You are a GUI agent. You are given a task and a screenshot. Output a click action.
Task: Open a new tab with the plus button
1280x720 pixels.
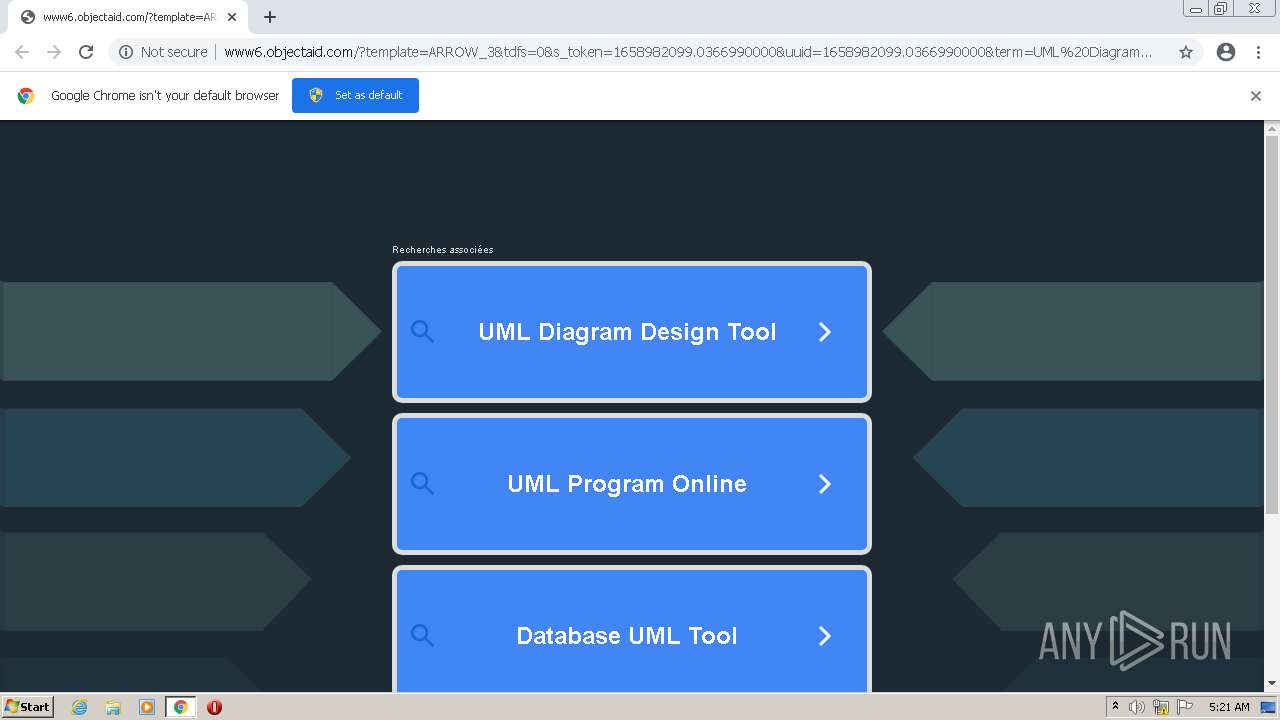pos(270,17)
